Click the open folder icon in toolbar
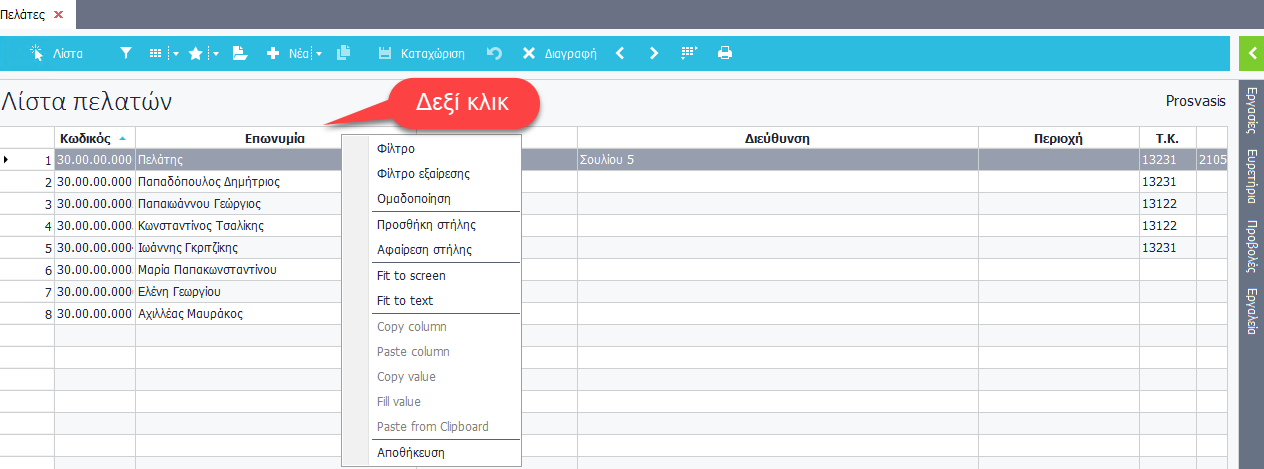The width and height of the screenshot is (1264, 469). pos(240,53)
